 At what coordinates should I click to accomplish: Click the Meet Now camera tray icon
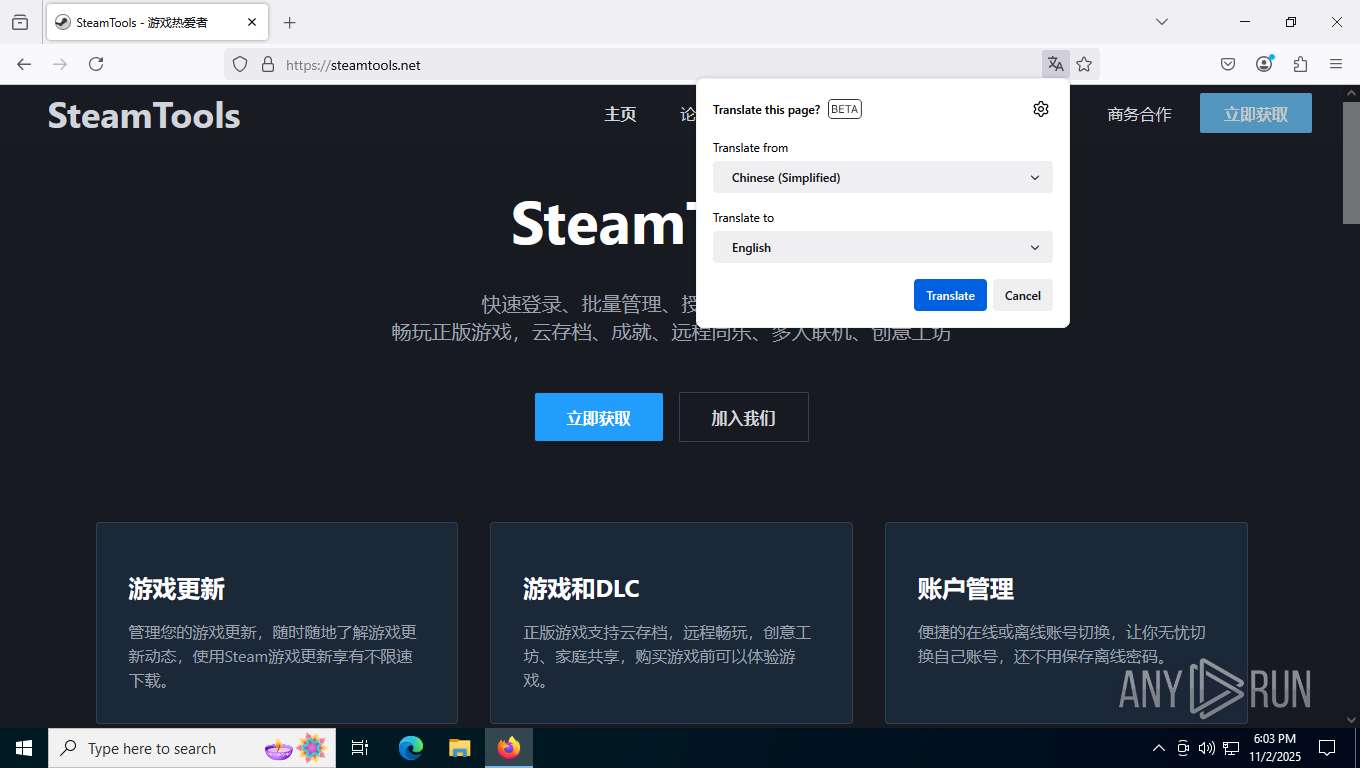point(1183,748)
